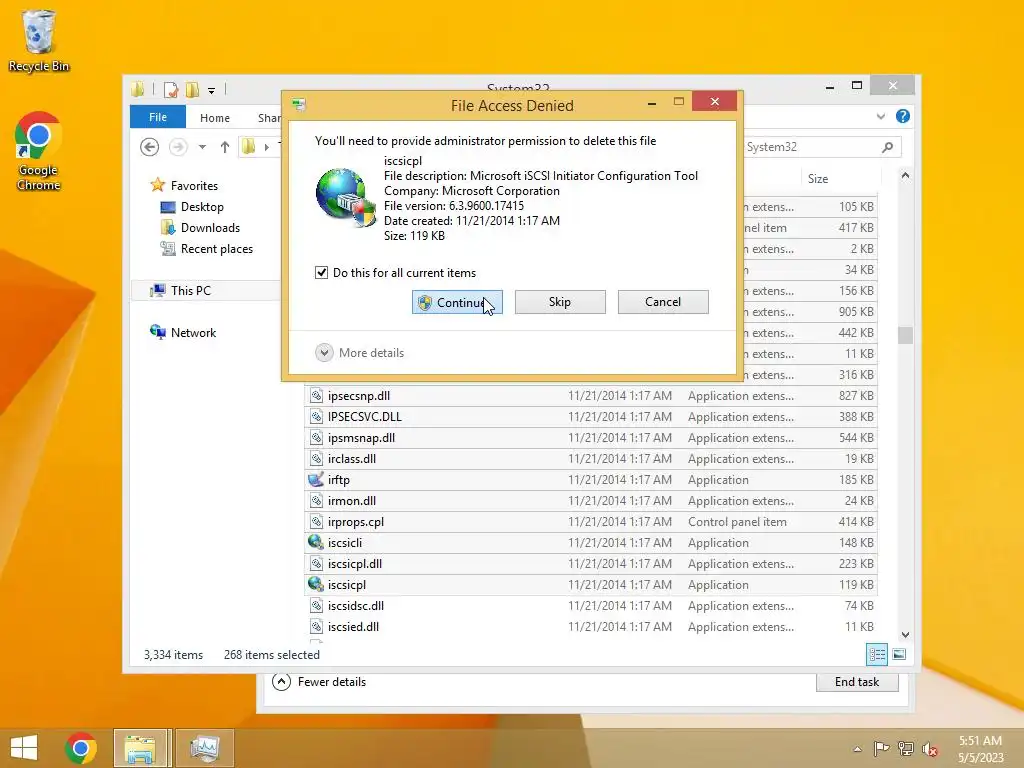Show hidden system tray icons
This screenshot has height=768, width=1024.
point(857,749)
